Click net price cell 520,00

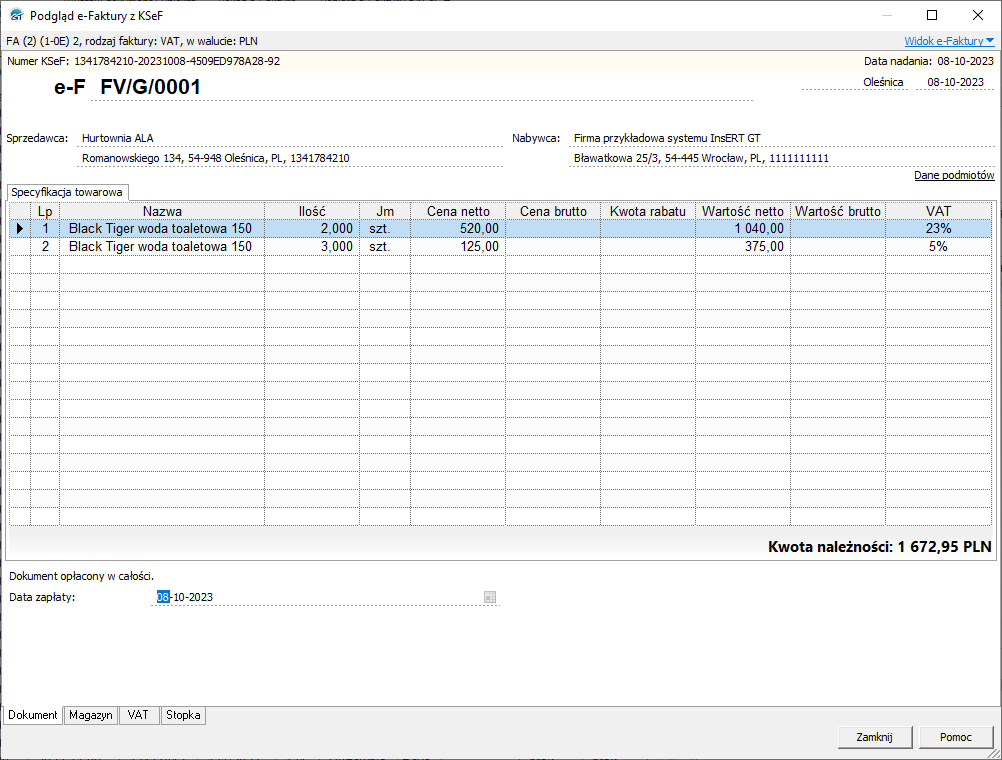coord(458,228)
